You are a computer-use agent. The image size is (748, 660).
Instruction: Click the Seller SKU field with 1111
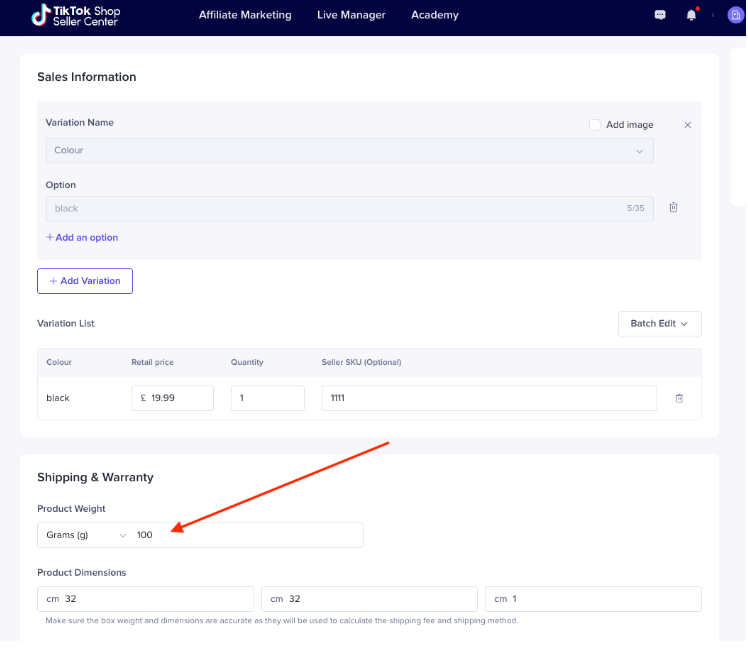(489, 398)
